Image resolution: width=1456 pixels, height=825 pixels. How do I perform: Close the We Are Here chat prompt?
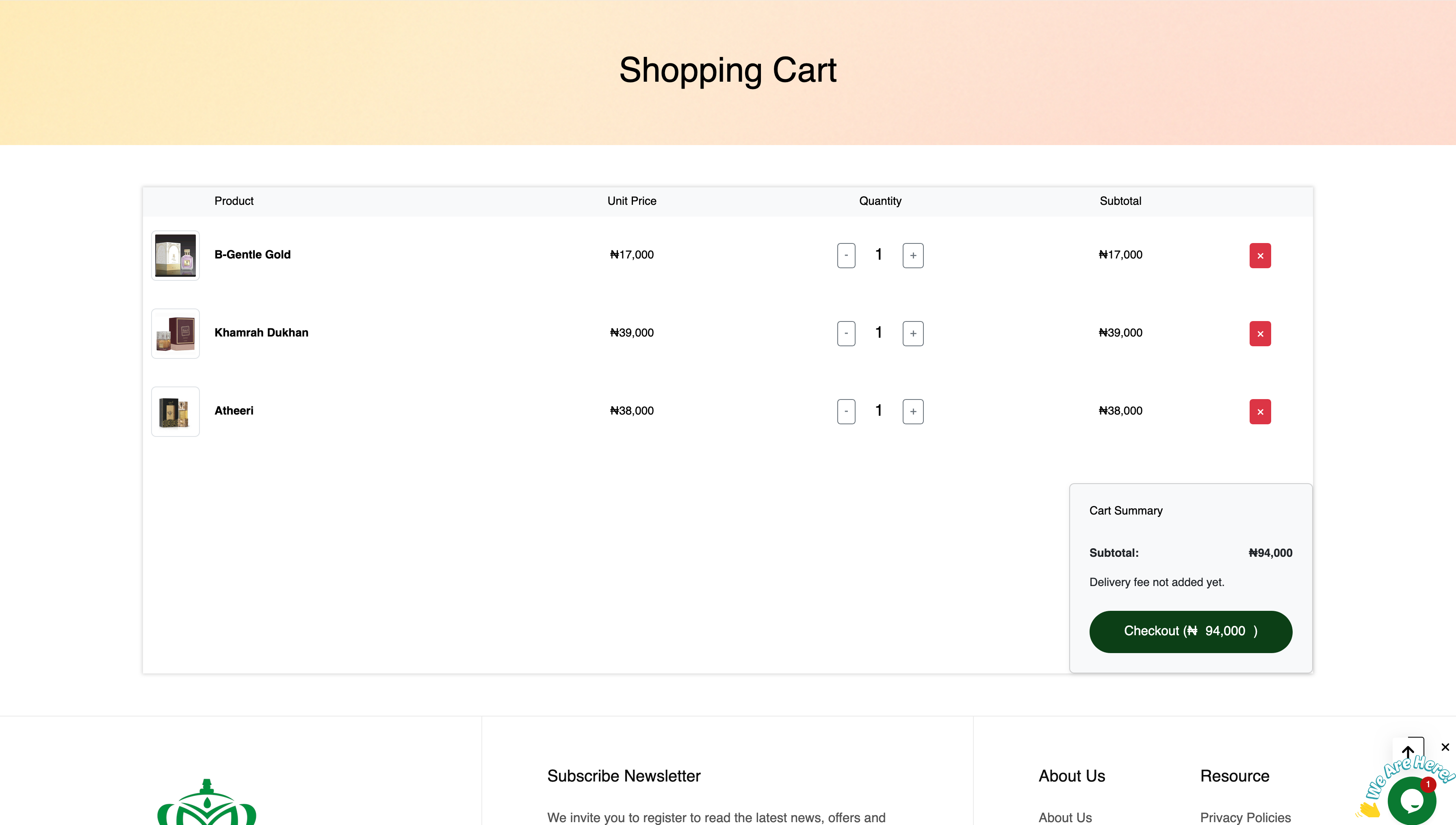click(x=1445, y=747)
